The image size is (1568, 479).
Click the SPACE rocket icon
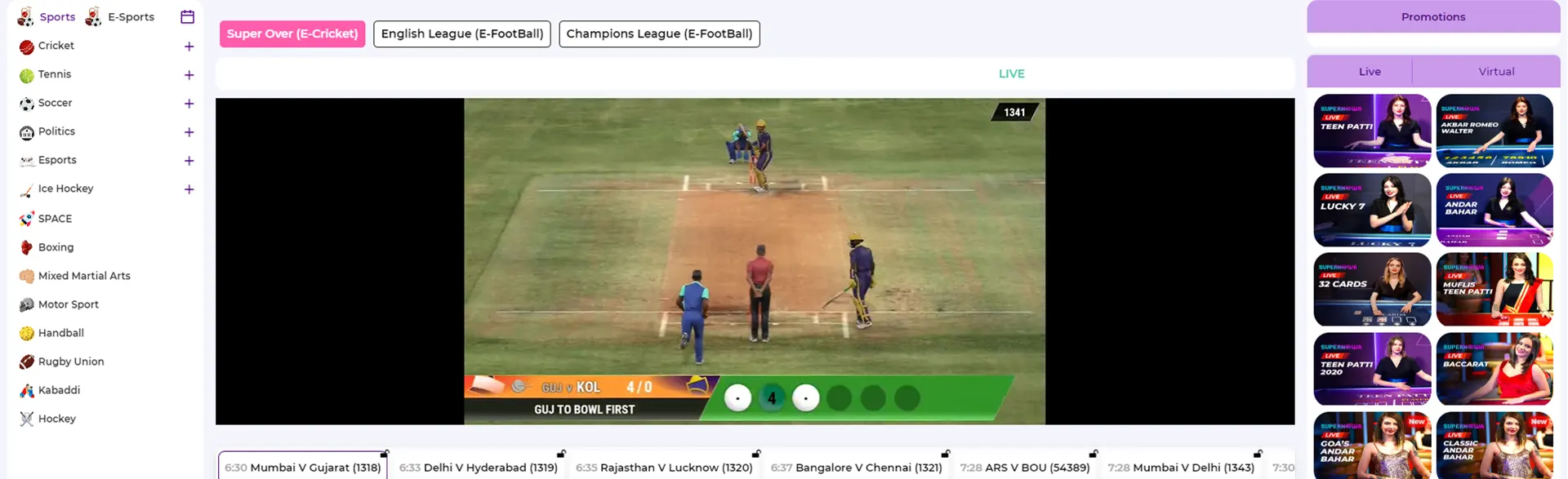(26, 219)
